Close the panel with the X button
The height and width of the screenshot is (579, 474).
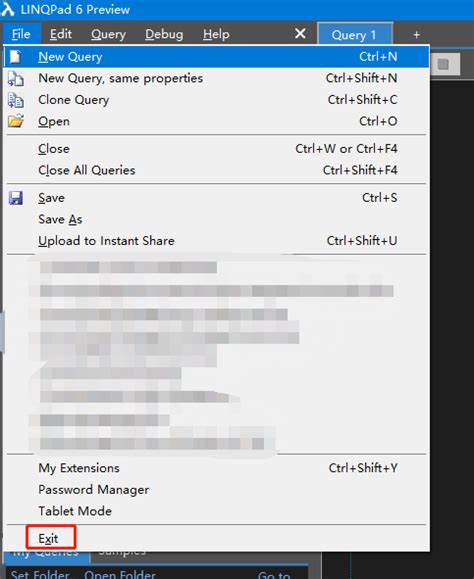(x=300, y=34)
